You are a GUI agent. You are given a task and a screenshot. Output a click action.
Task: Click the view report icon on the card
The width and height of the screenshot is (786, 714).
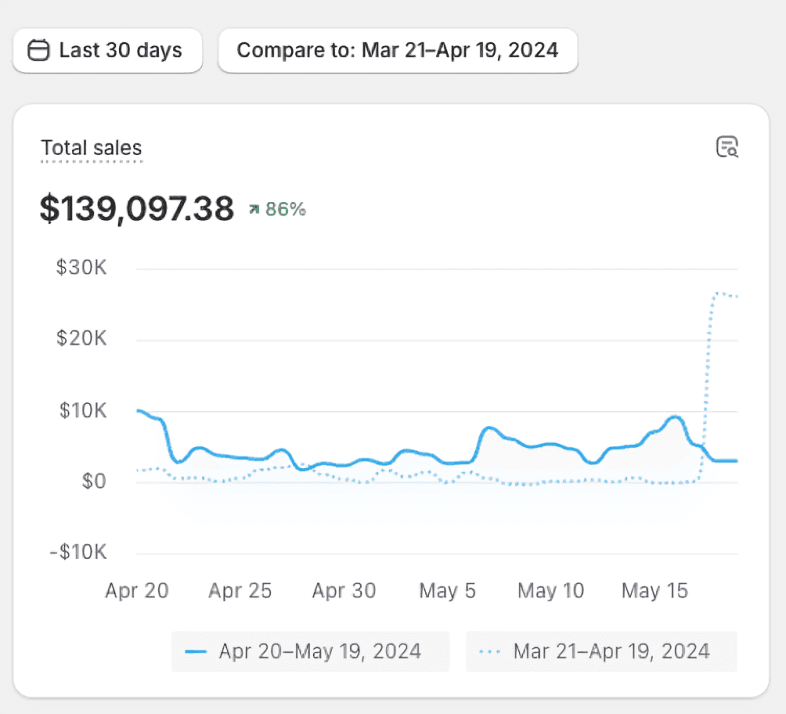pyautogui.click(x=727, y=148)
